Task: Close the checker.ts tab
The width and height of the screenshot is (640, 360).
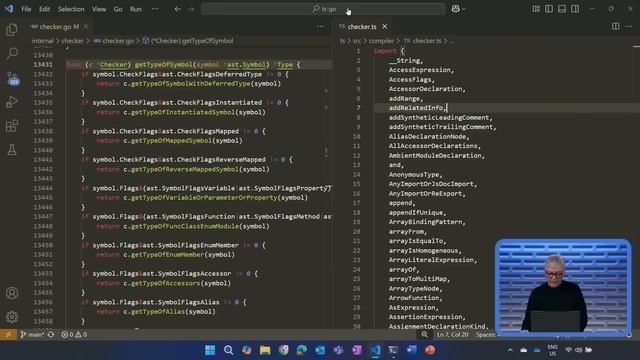Action: coord(384,27)
